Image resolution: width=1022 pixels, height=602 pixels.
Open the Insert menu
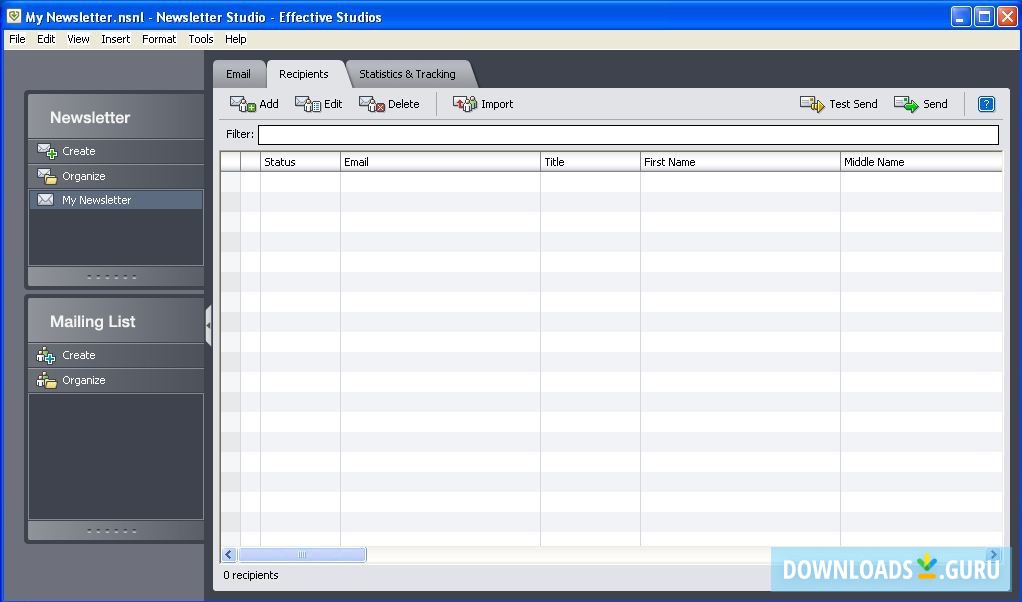click(x=115, y=39)
